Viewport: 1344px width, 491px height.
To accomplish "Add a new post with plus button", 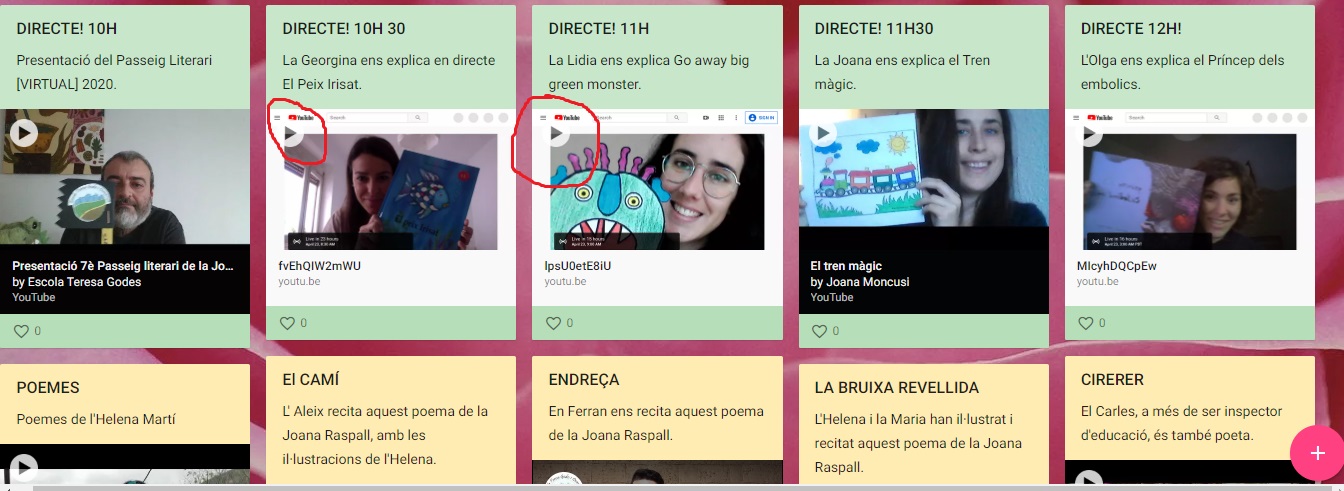I will [x=1316, y=453].
